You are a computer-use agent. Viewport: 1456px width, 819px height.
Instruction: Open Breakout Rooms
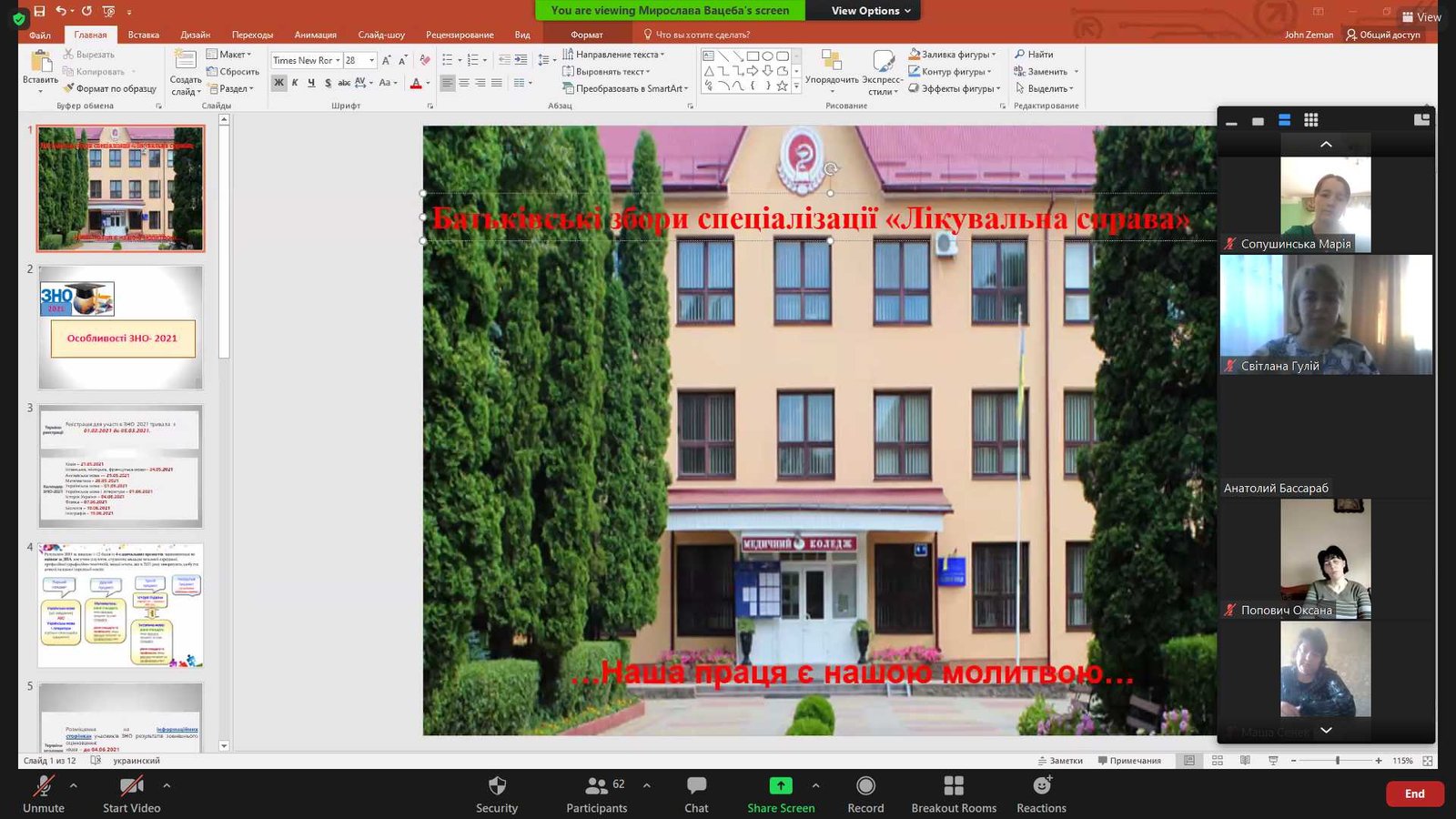[x=954, y=786]
